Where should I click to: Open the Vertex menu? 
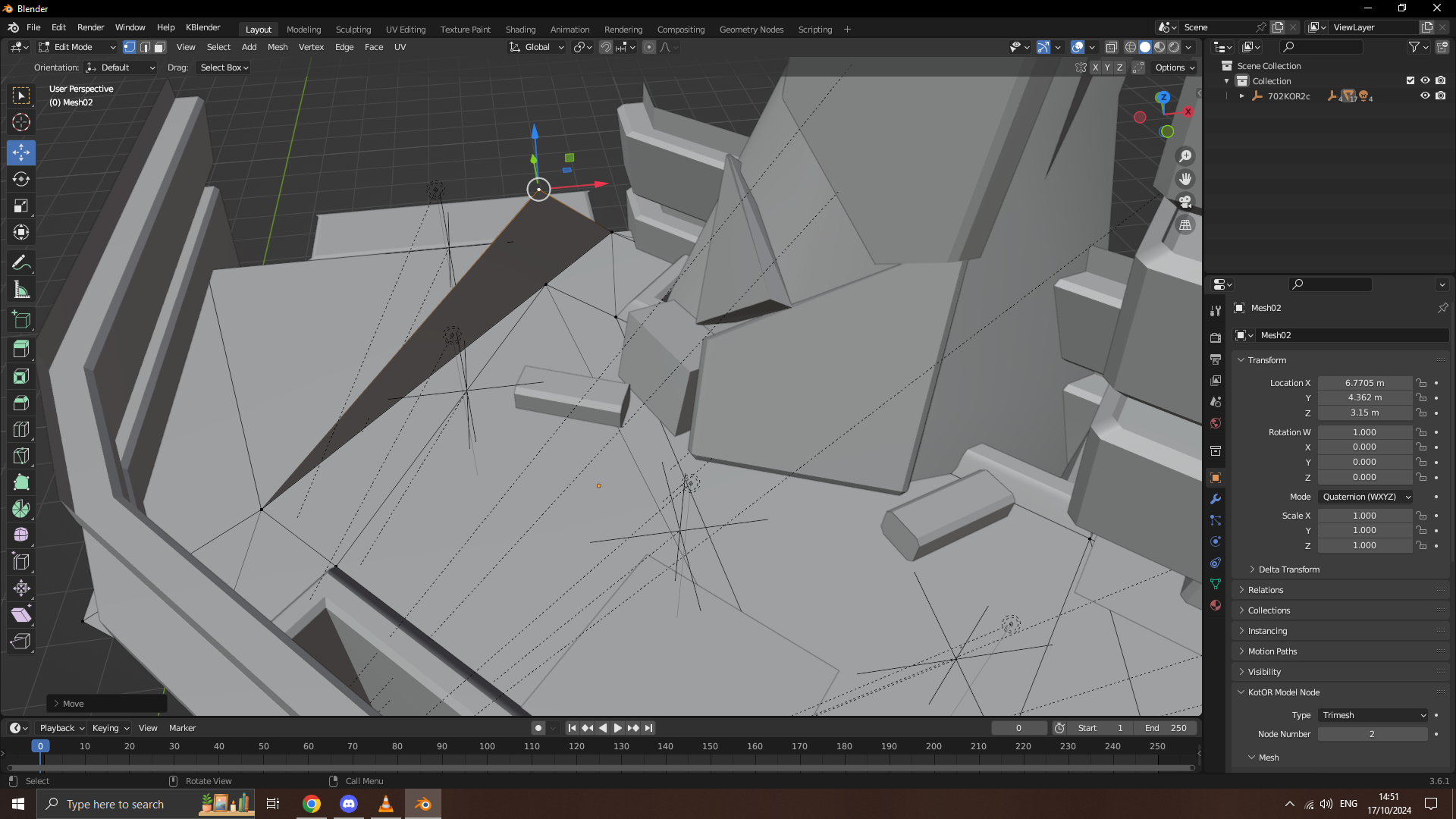311,47
